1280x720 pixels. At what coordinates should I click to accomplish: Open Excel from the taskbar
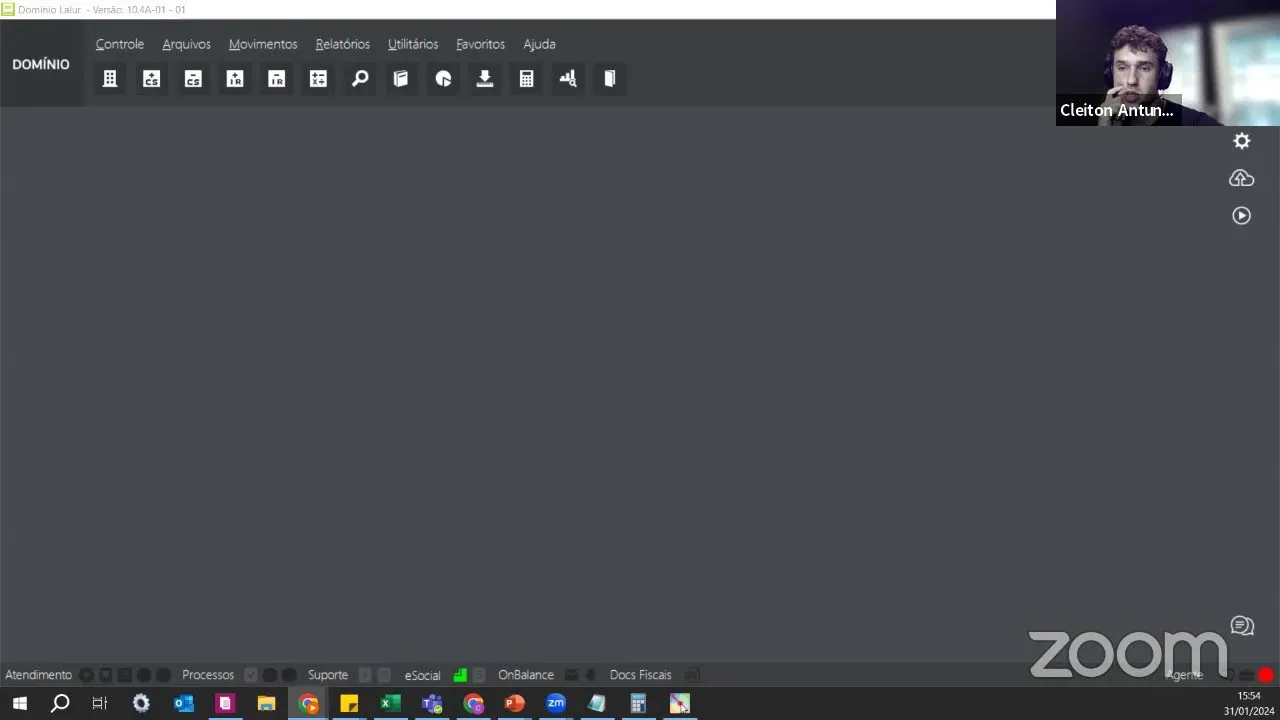[x=390, y=704]
